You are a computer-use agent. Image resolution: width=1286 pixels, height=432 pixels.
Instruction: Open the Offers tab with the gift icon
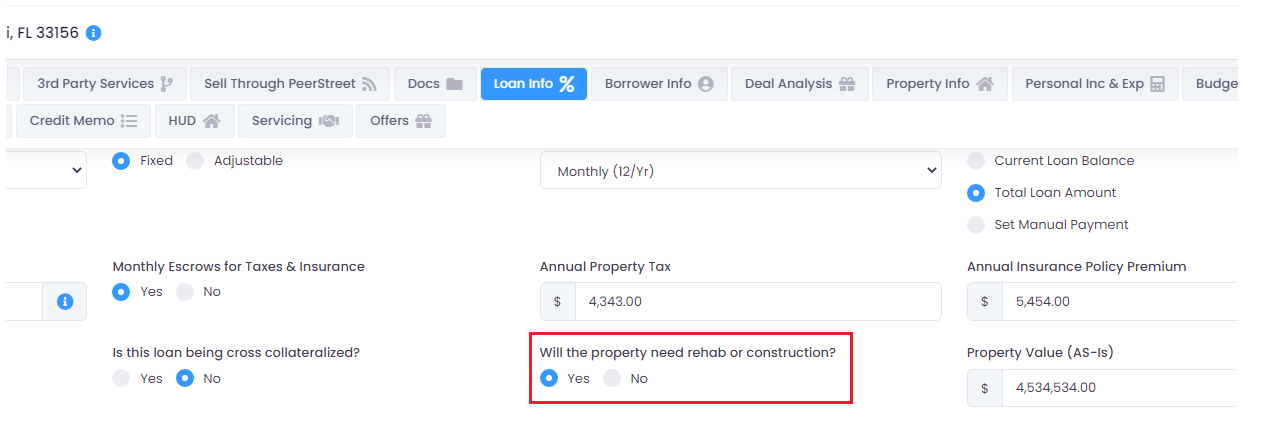tap(401, 121)
